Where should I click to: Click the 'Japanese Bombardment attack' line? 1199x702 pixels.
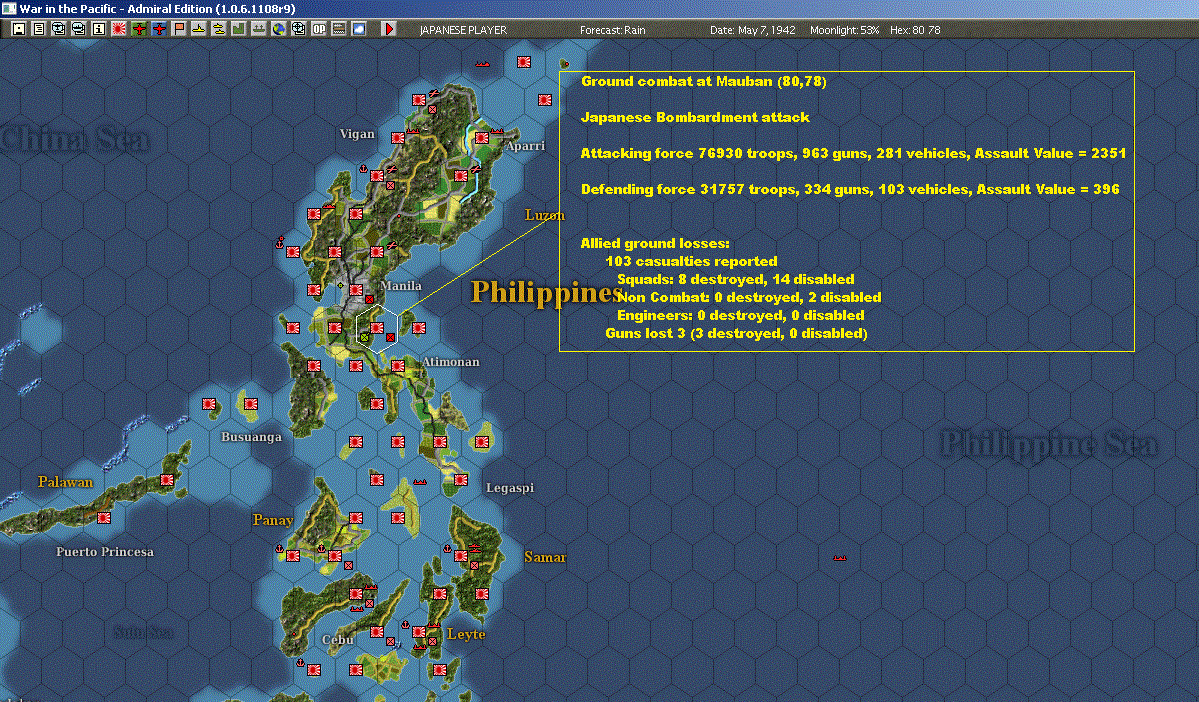(x=695, y=117)
